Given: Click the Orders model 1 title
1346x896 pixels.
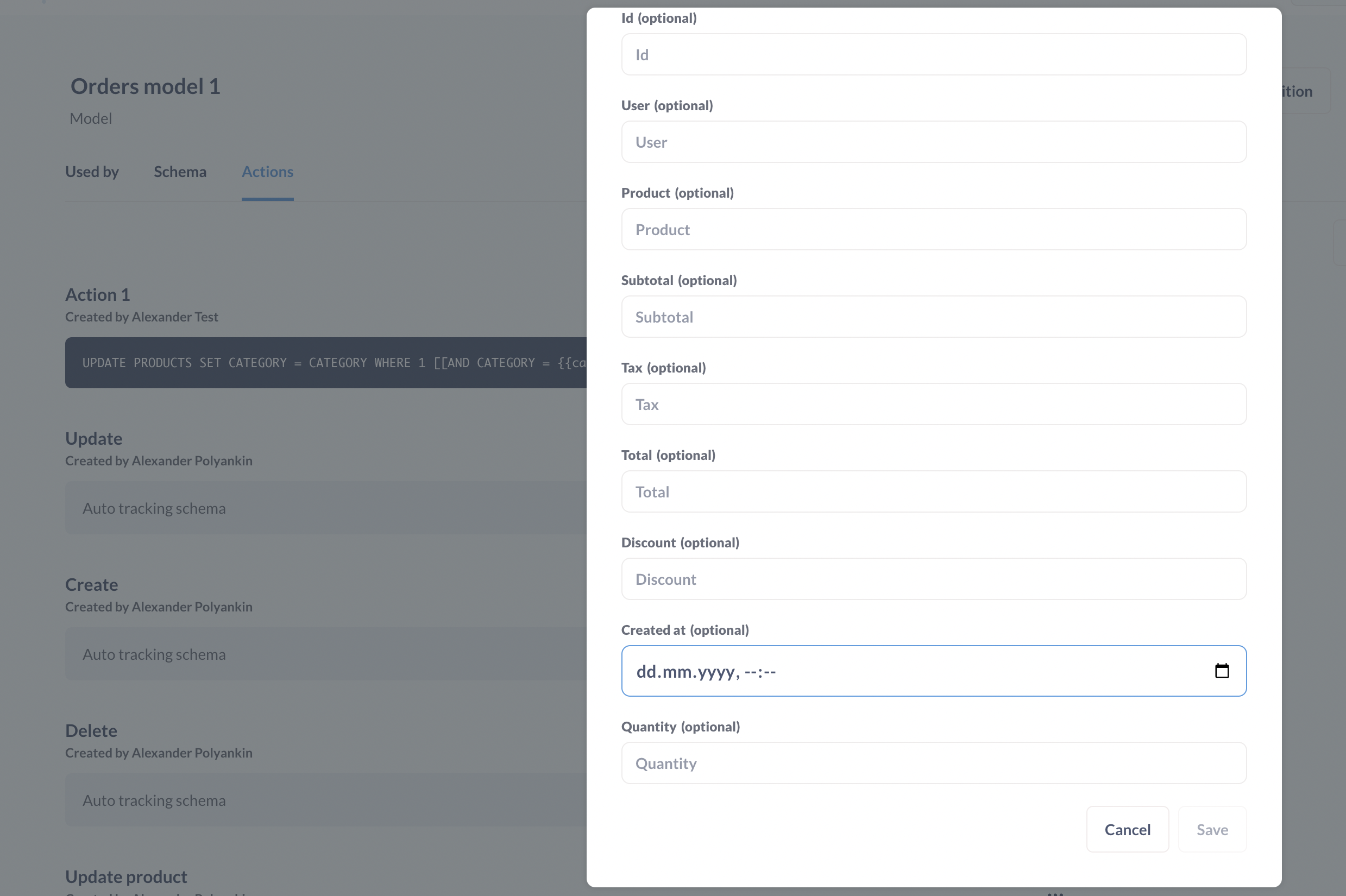Looking at the screenshot, I should pos(145,86).
